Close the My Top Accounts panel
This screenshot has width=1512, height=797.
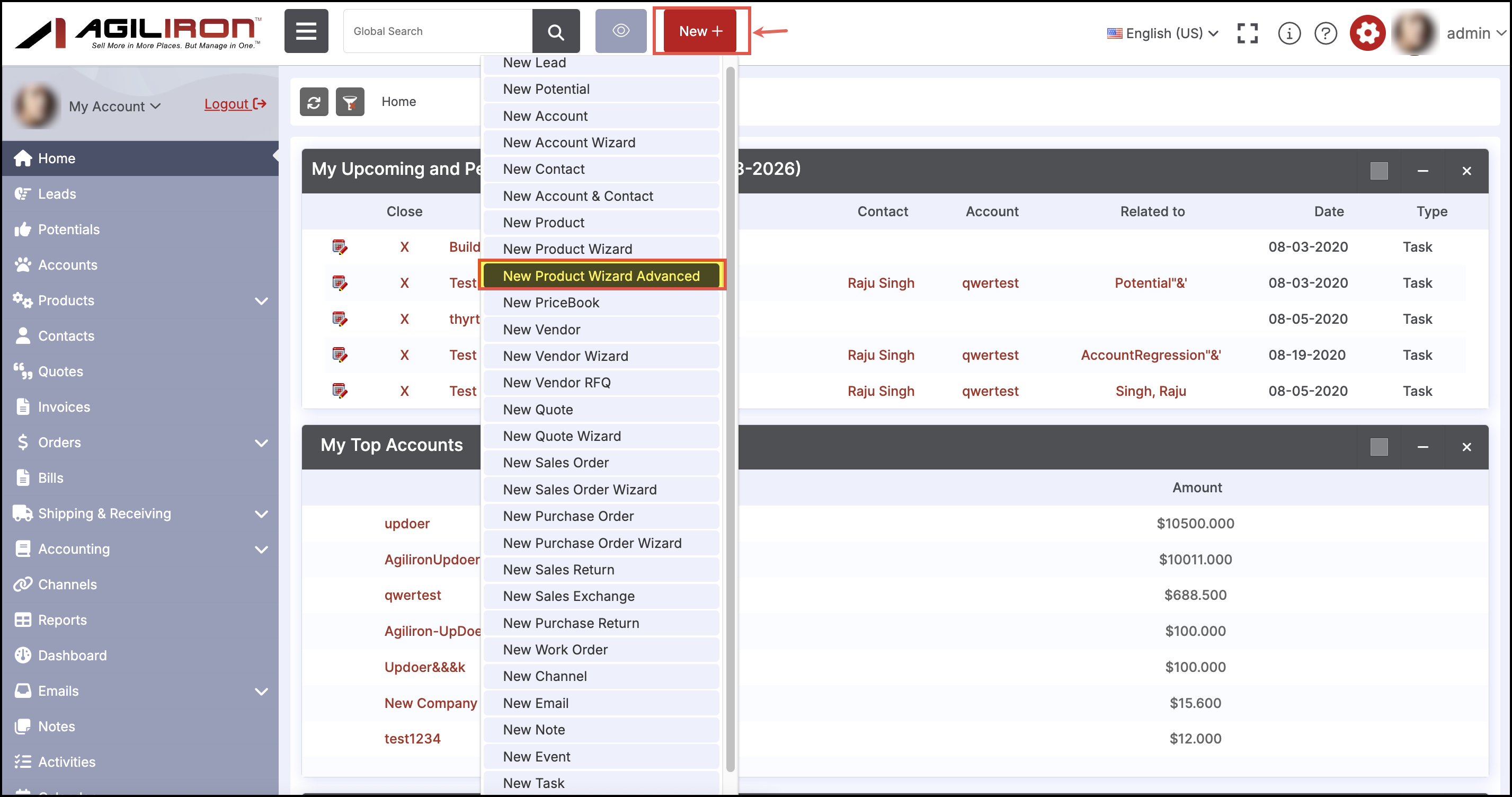1466,447
